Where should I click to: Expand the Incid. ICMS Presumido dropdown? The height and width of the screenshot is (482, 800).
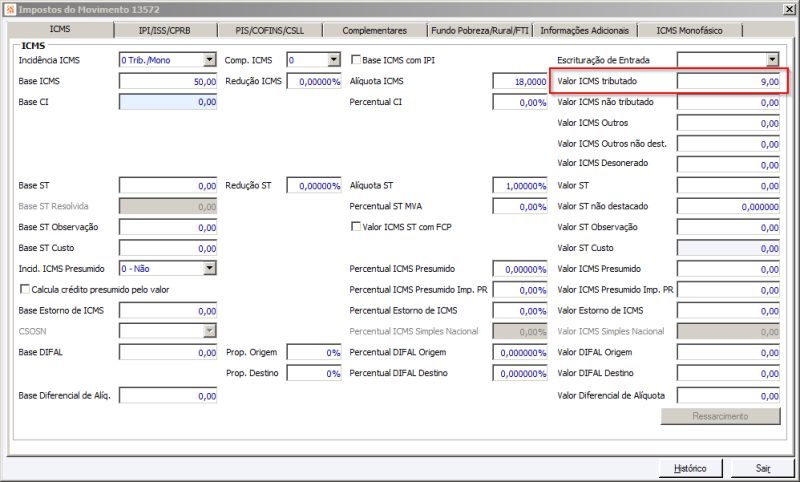tap(209, 268)
